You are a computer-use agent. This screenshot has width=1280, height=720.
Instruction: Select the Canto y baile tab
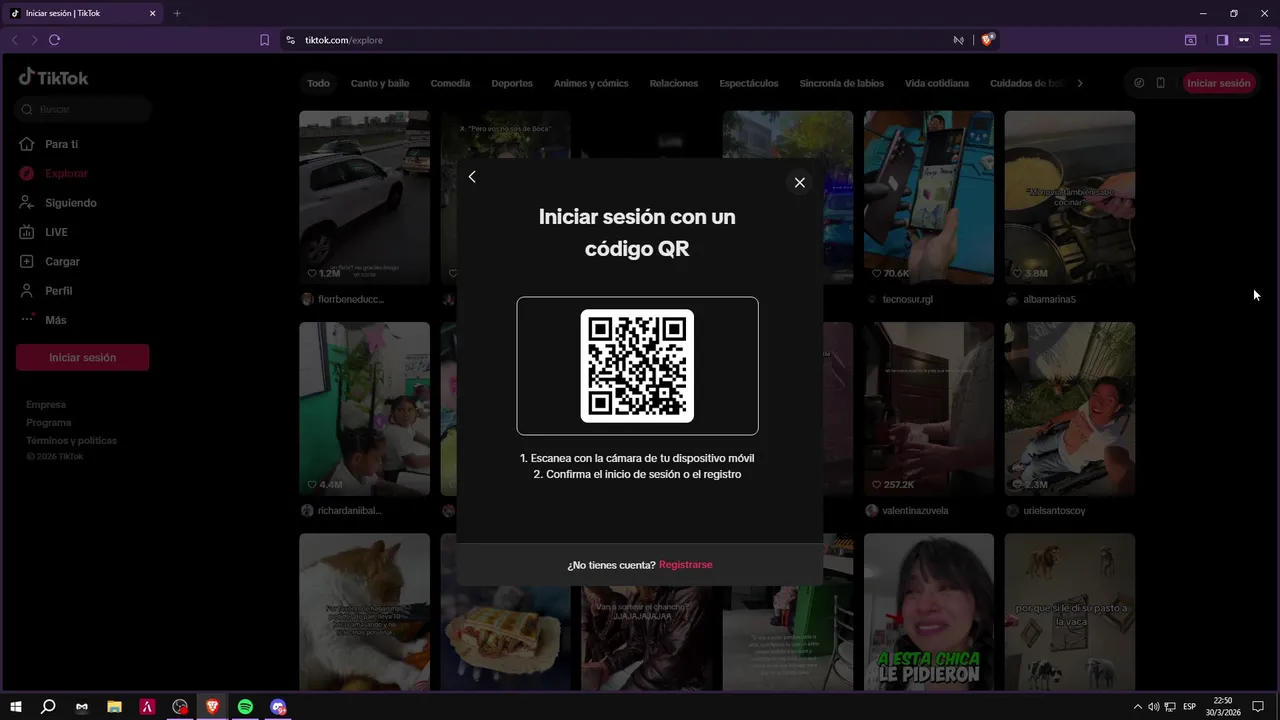(380, 83)
